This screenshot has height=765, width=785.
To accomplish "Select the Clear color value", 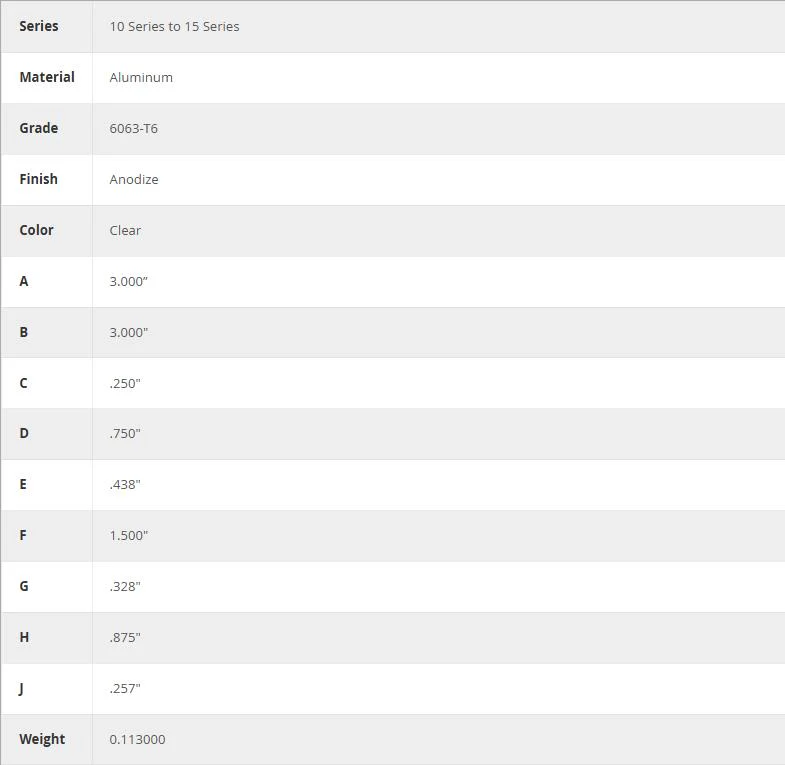I will pos(125,230).
